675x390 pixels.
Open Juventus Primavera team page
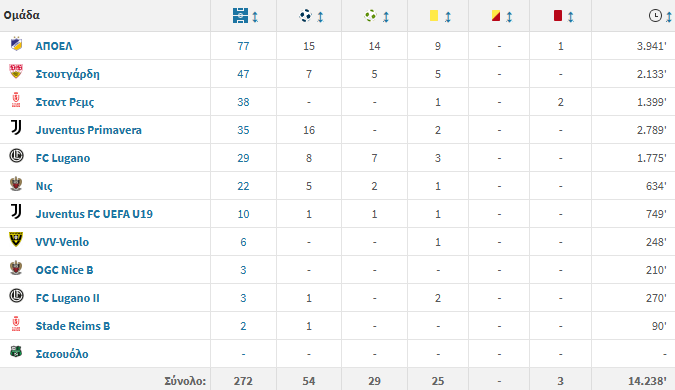click(x=88, y=130)
